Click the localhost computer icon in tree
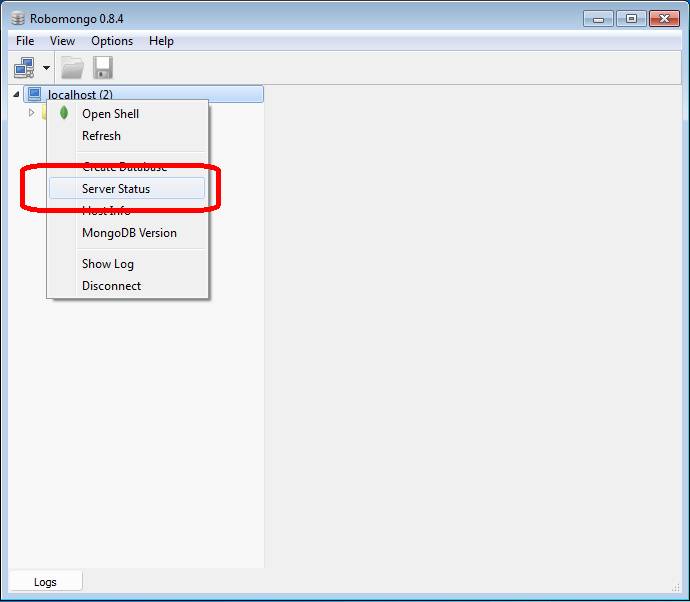 [x=35, y=95]
